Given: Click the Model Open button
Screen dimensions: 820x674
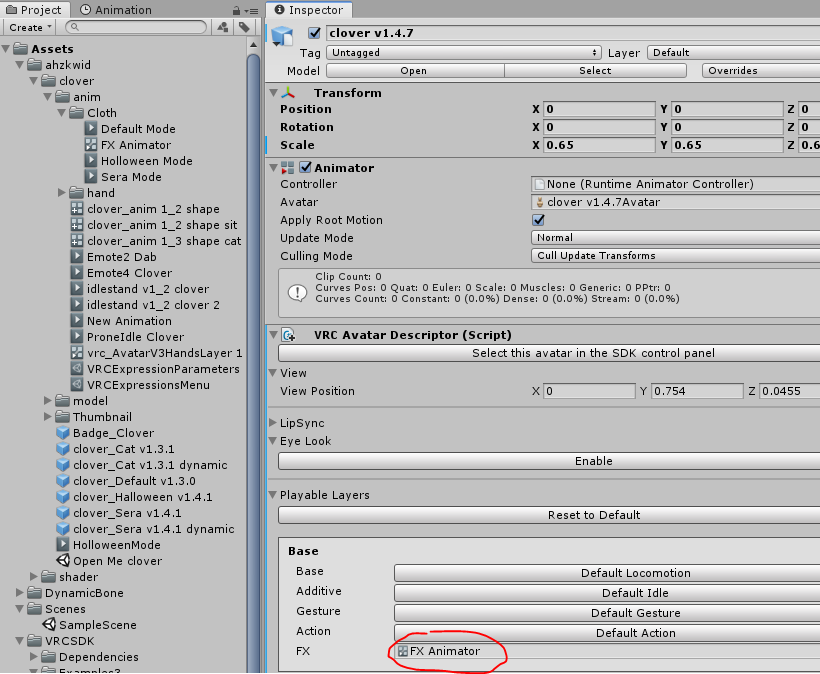Looking at the screenshot, I should tap(415, 71).
